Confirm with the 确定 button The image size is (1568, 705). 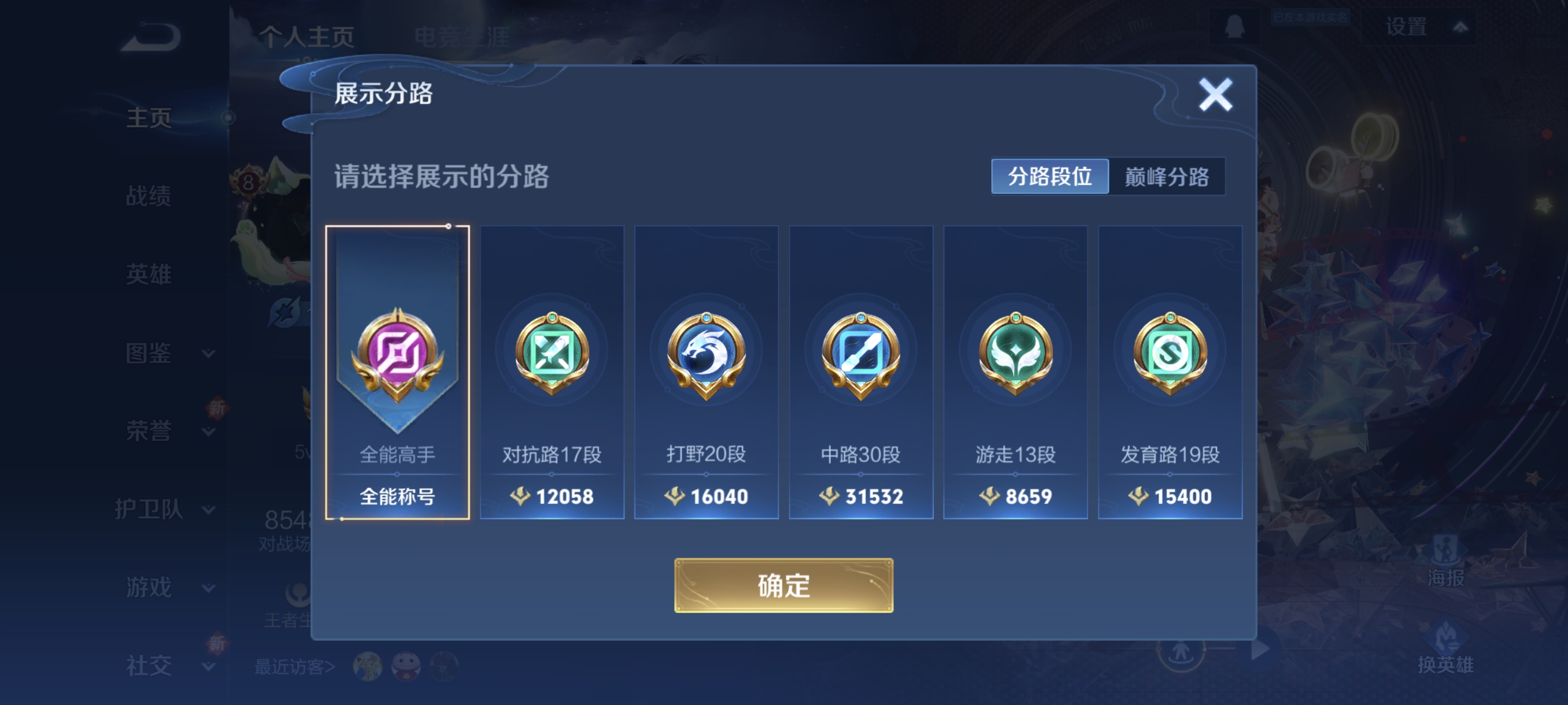pos(783,585)
